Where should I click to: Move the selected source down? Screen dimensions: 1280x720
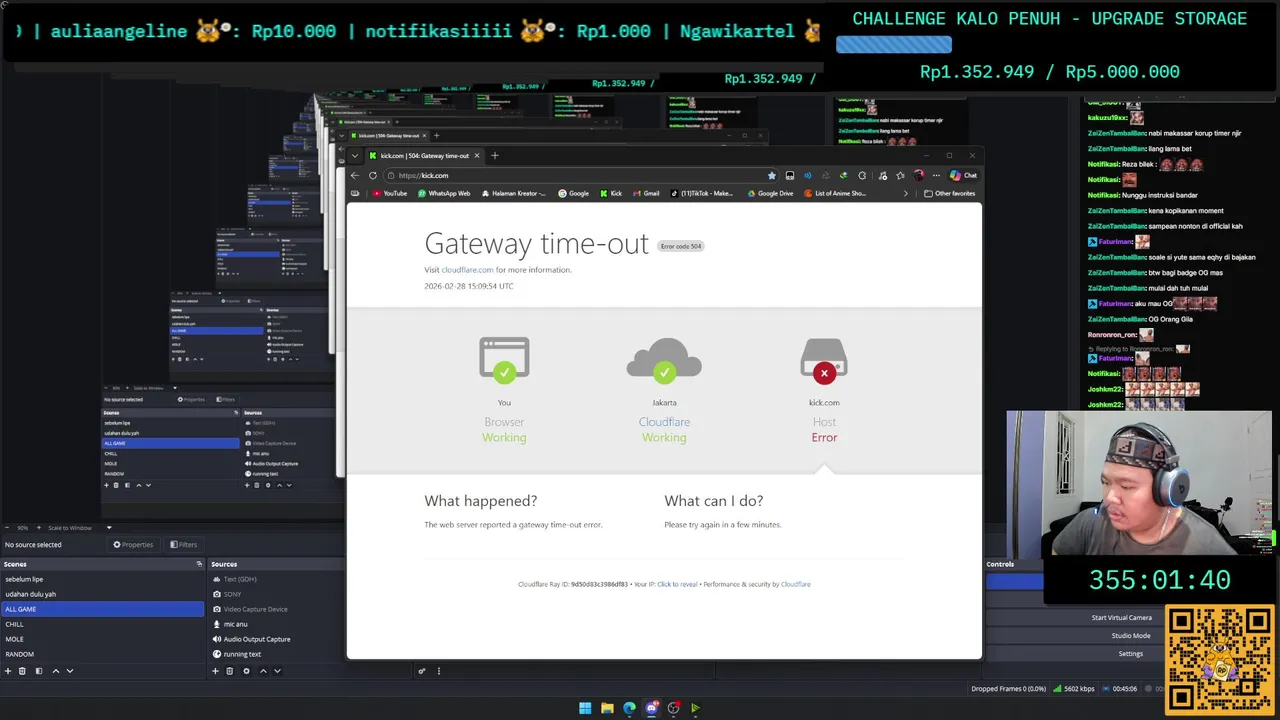click(277, 671)
